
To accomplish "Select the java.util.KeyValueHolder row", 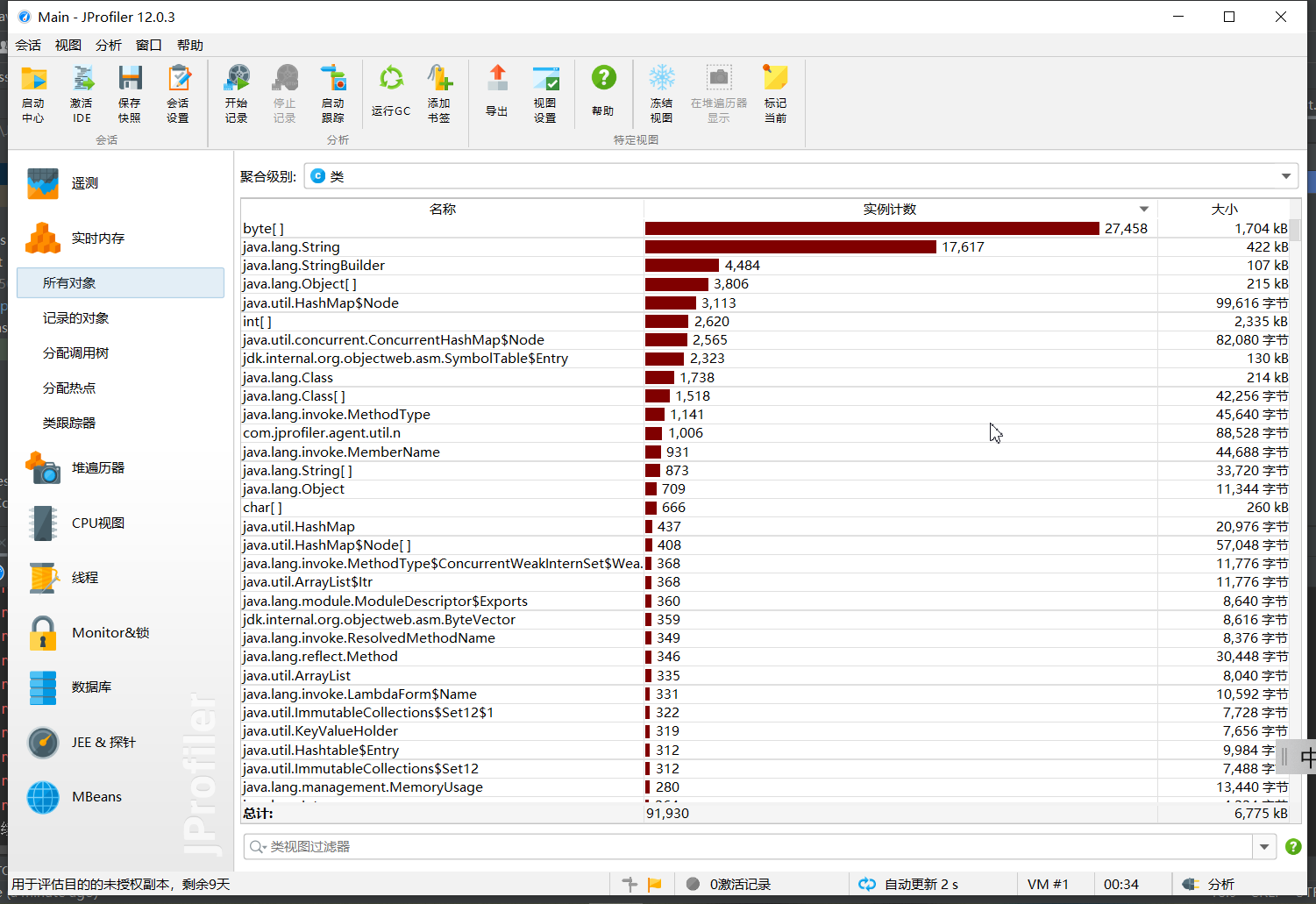I will (765, 731).
